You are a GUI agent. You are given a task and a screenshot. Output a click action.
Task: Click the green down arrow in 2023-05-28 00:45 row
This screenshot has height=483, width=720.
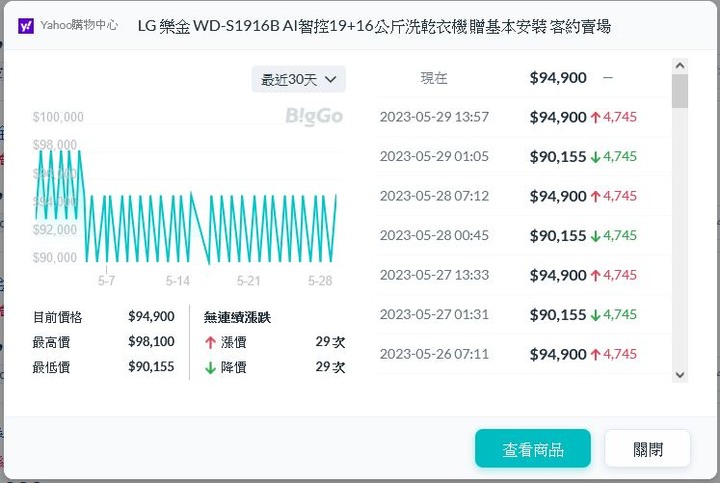(596, 236)
